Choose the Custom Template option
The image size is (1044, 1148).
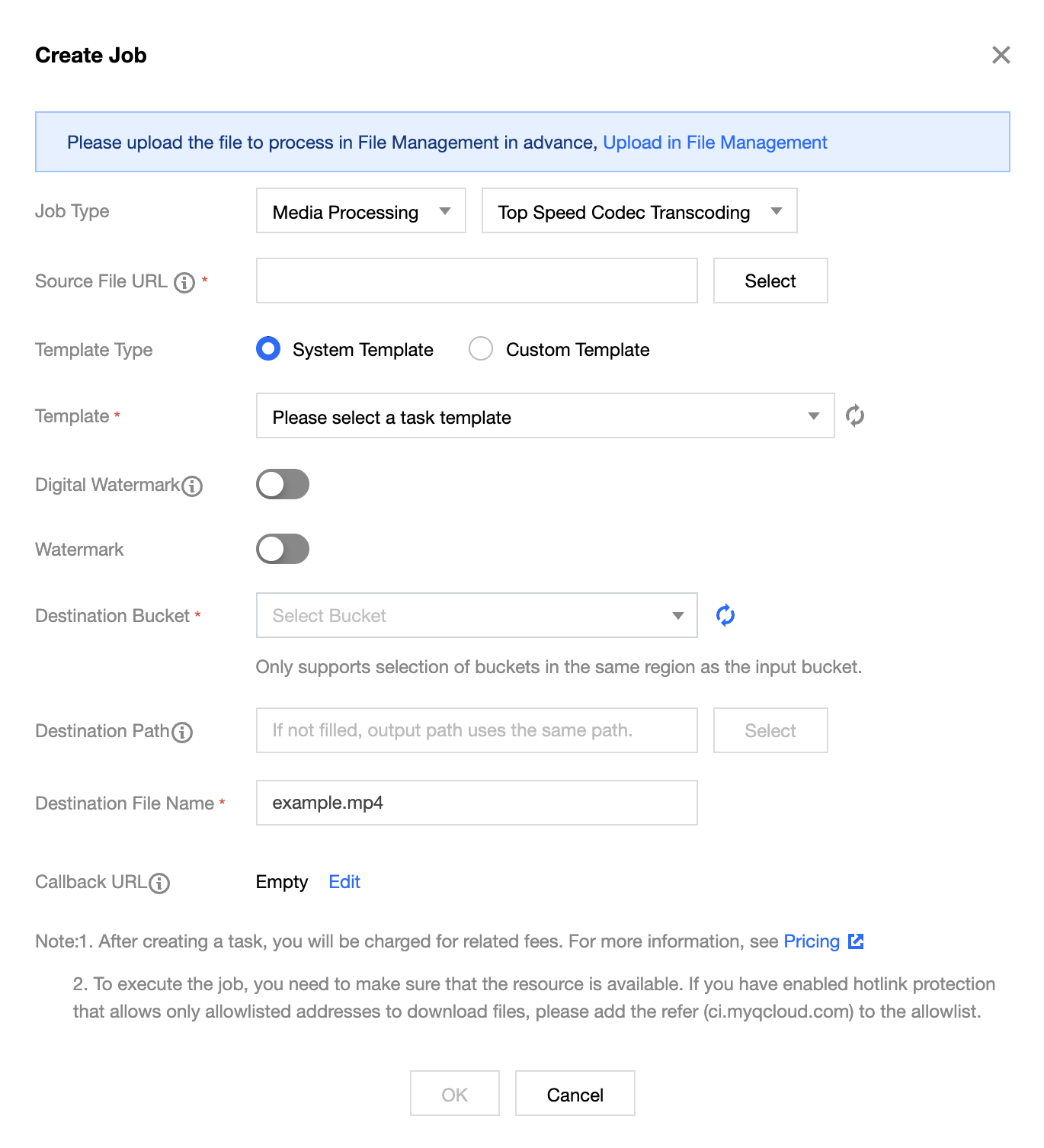[x=481, y=349]
